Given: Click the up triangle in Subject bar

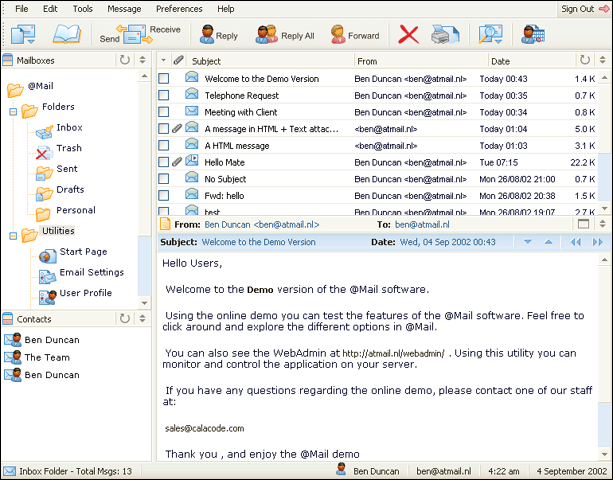Looking at the screenshot, I should pyautogui.click(x=548, y=242).
